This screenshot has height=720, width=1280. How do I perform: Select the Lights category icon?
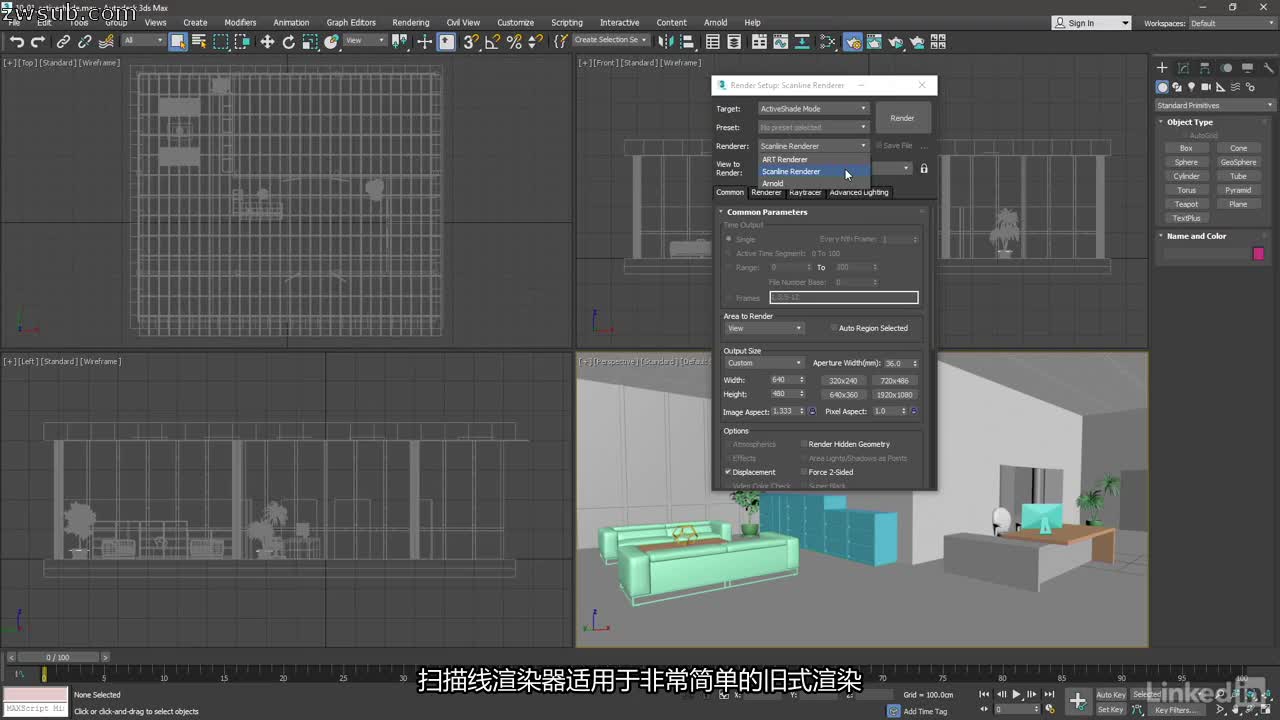pos(1192,88)
